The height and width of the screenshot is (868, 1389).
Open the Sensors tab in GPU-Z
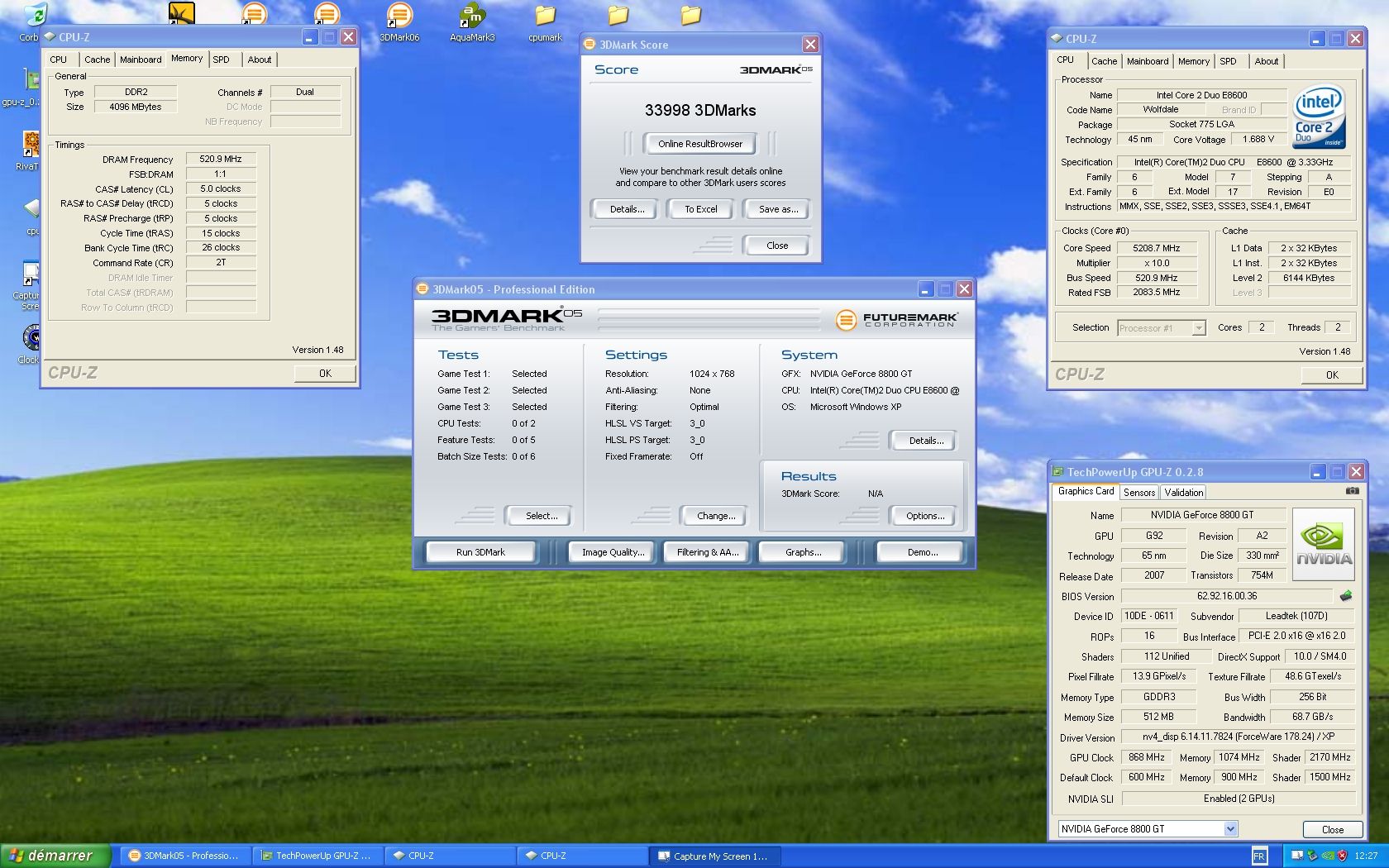1139,493
